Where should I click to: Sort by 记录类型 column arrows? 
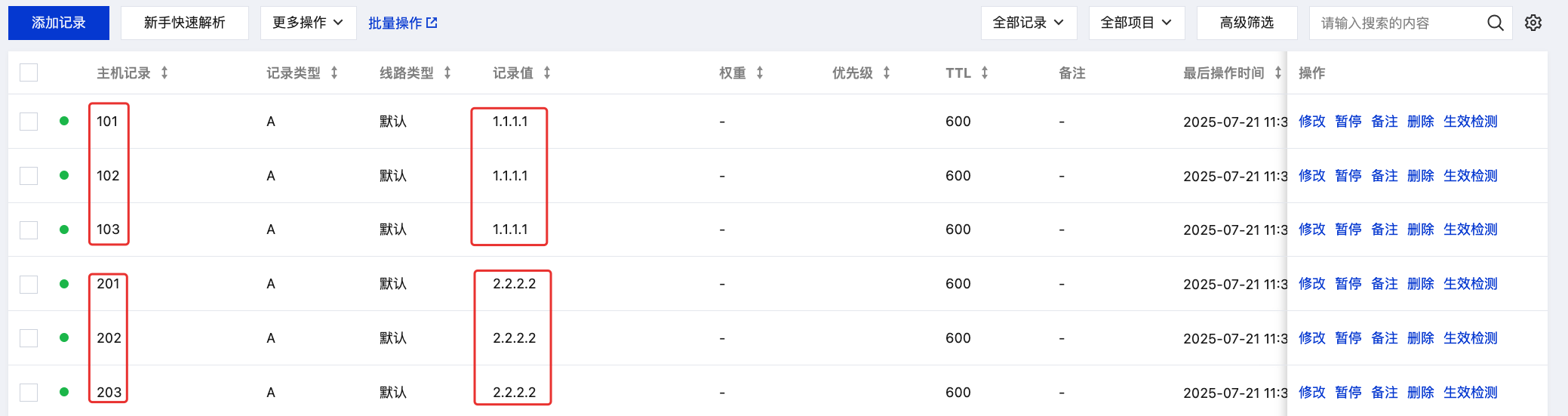point(334,72)
